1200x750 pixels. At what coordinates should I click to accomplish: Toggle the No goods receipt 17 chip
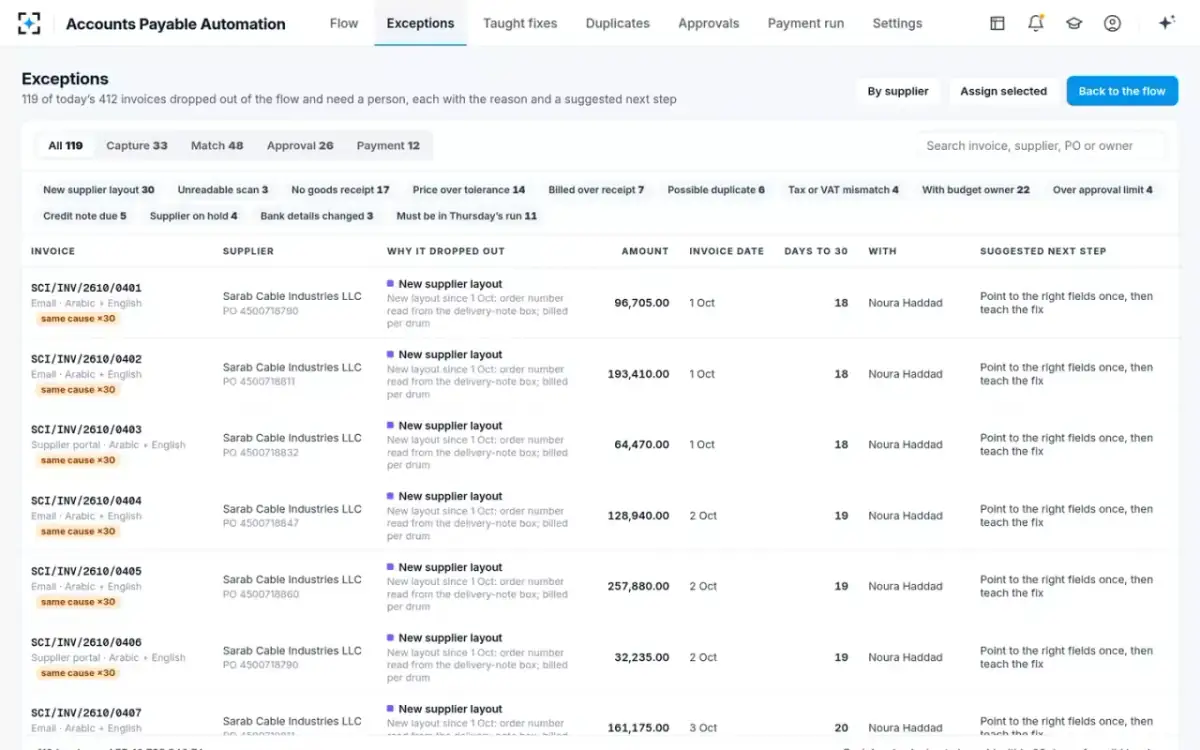tap(340, 190)
